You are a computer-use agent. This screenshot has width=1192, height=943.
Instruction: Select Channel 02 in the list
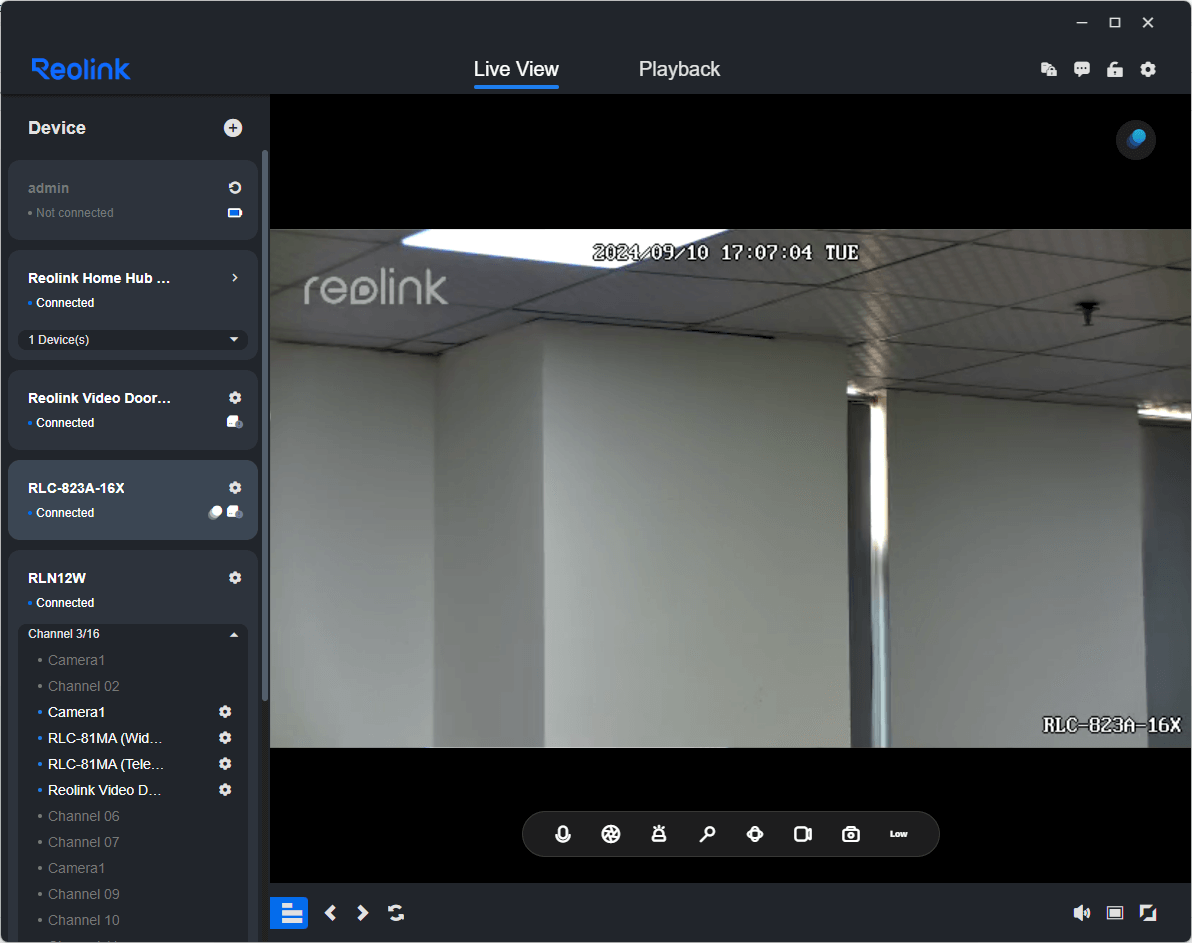(x=84, y=686)
